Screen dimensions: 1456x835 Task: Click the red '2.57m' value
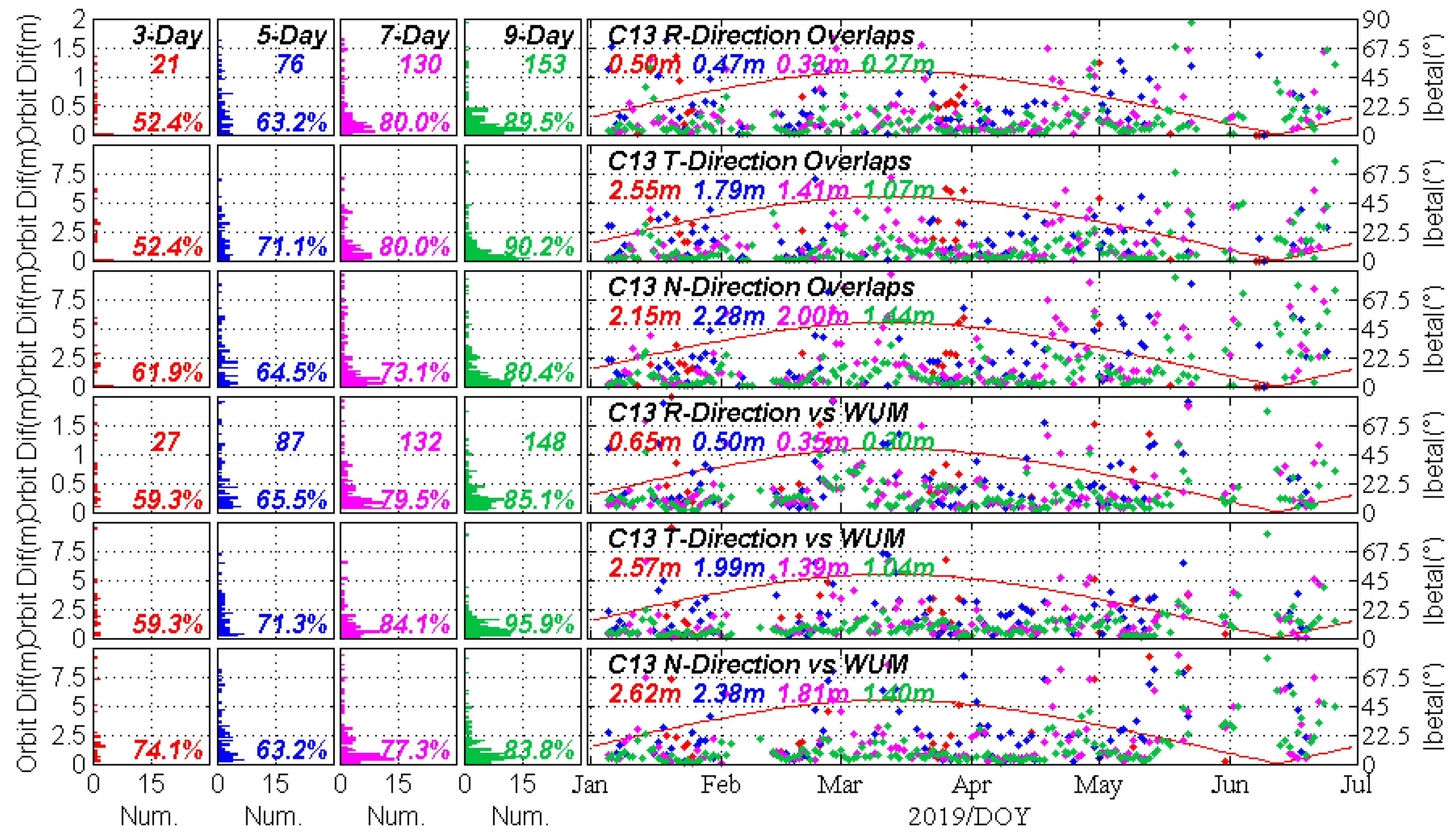645,567
